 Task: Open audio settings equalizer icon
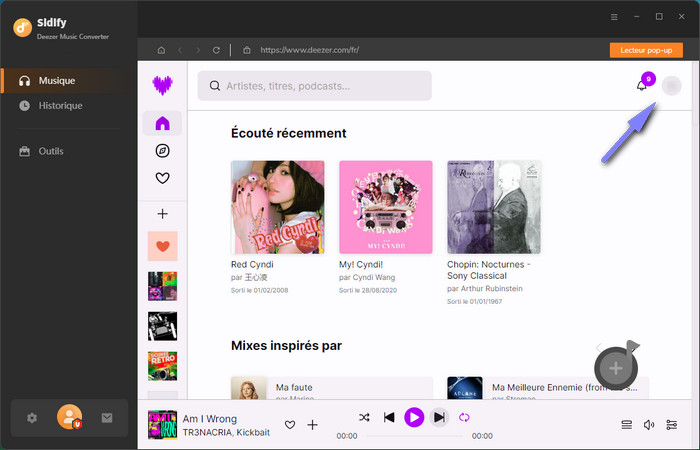tap(671, 425)
